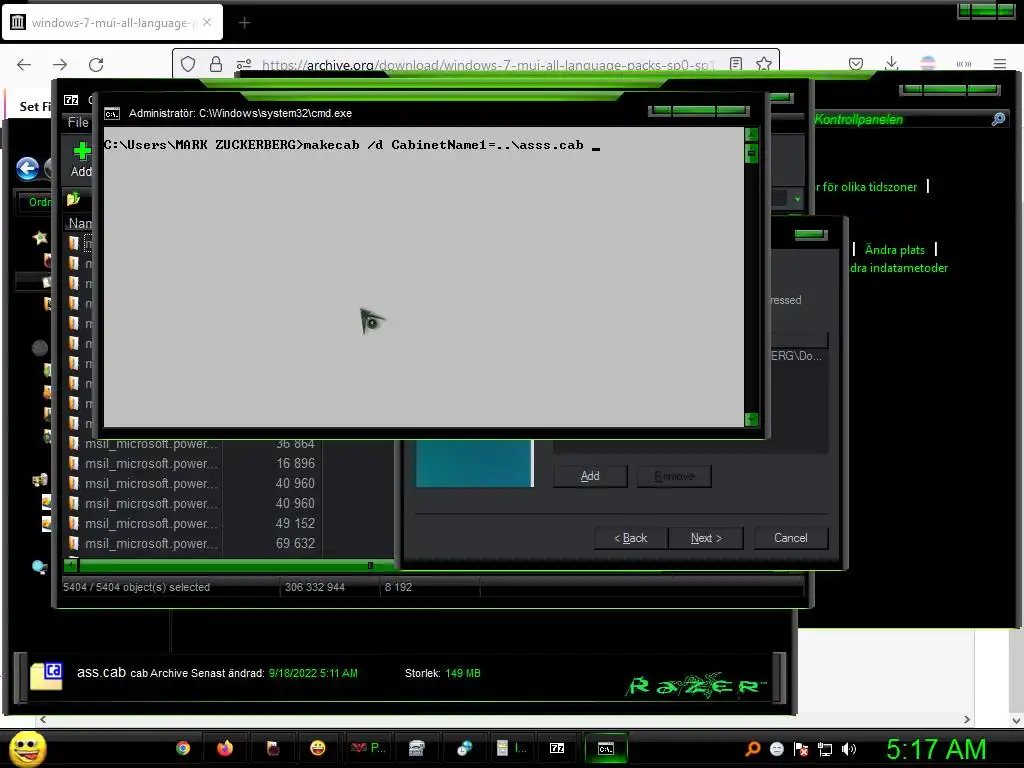Open the smiley Start button

(x=27, y=749)
